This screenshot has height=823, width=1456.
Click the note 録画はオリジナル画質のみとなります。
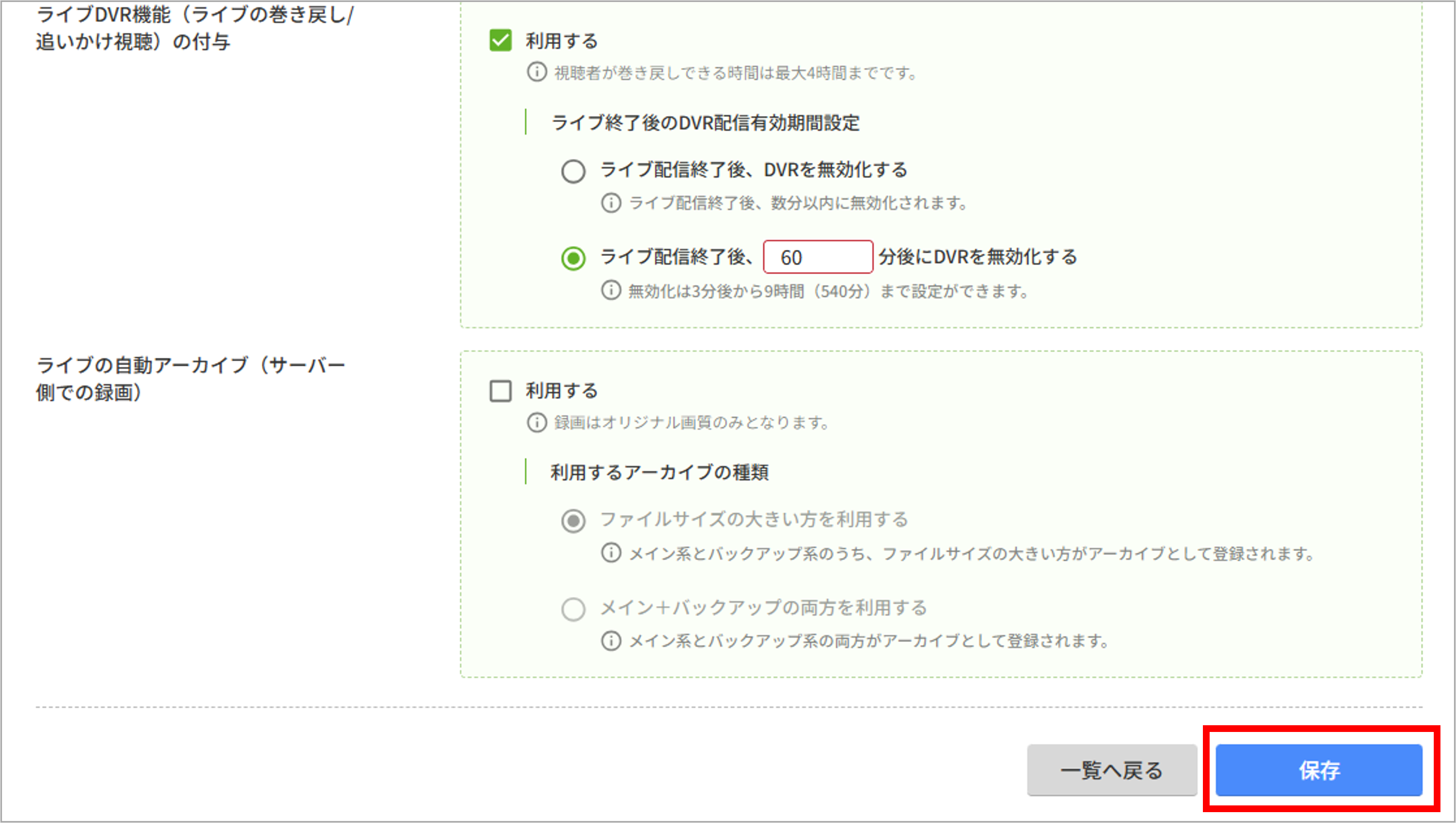pos(692,422)
